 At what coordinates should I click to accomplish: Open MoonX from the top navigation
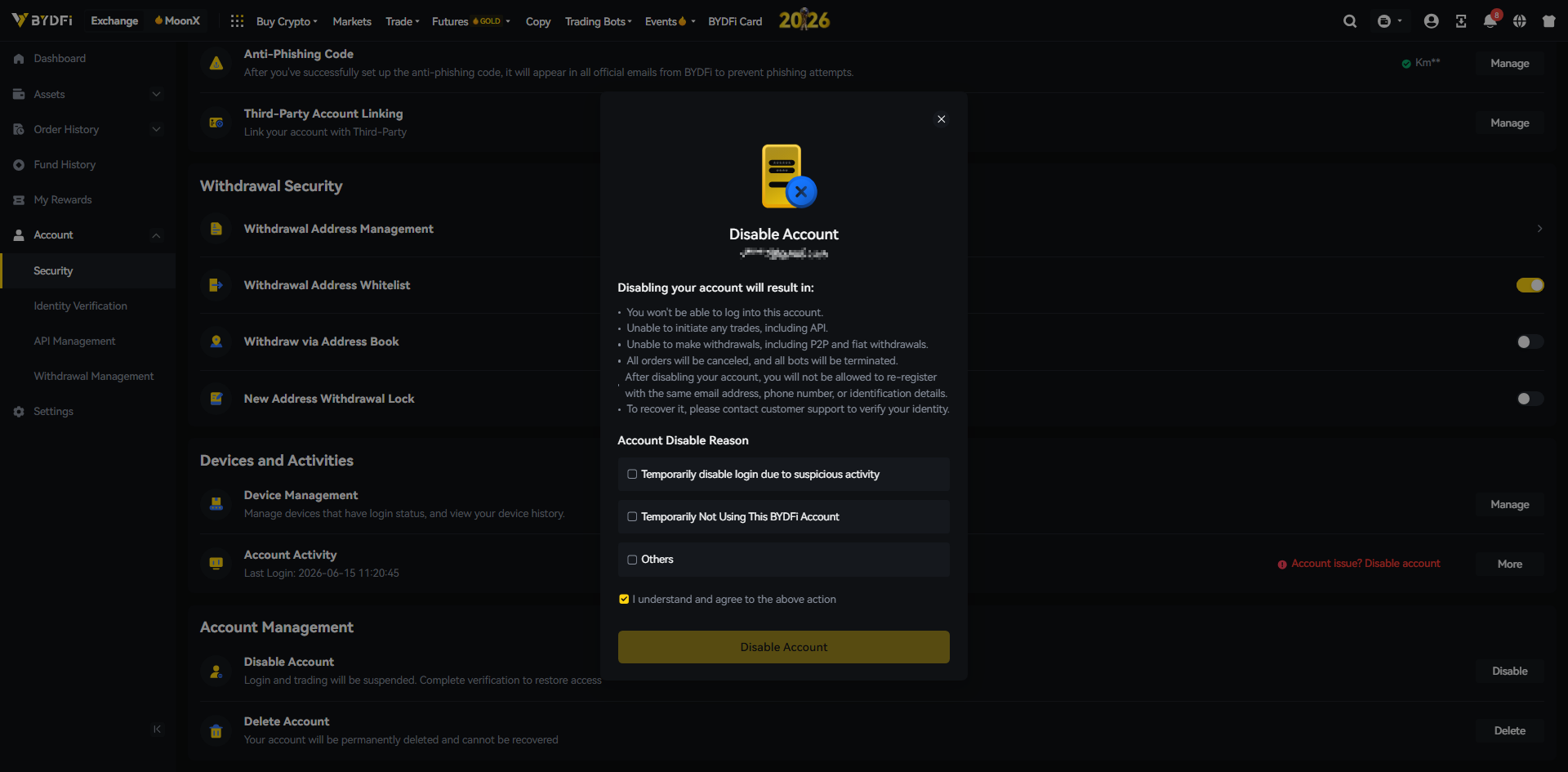[177, 20]
